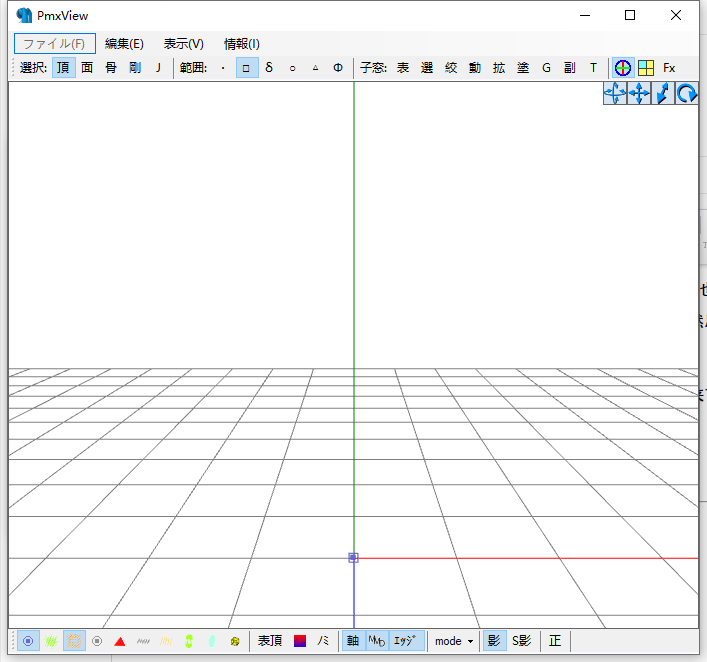The image size is (707, 662).
Task: Click the green starburst icon in bottom toolbar
Action: tap(51, 641)
